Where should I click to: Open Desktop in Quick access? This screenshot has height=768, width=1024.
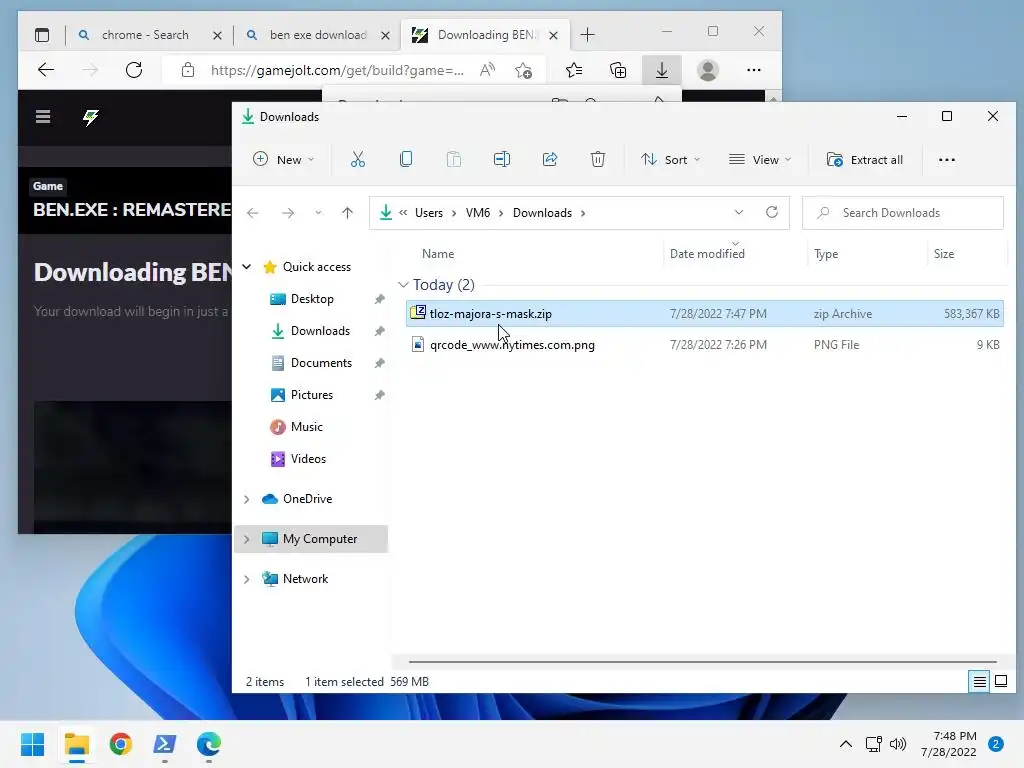(x=312, y=299)
